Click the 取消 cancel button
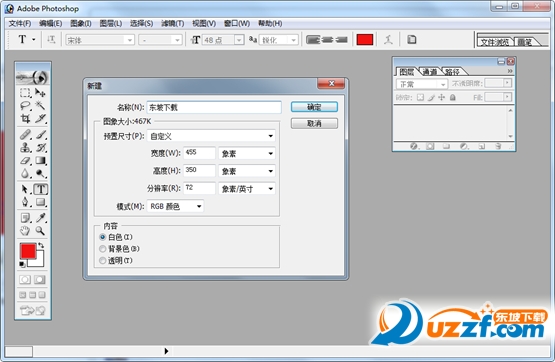The width and height of the screenshot is (555, 362). 314,123
